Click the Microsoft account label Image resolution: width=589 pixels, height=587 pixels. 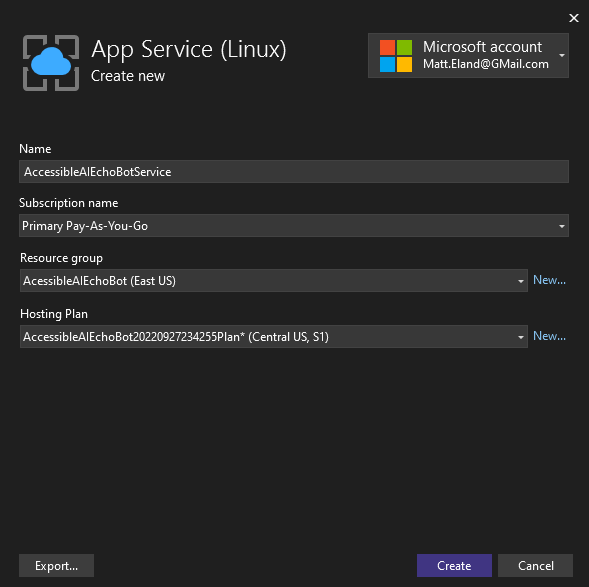pyautogui.click(x=482, y=47)
